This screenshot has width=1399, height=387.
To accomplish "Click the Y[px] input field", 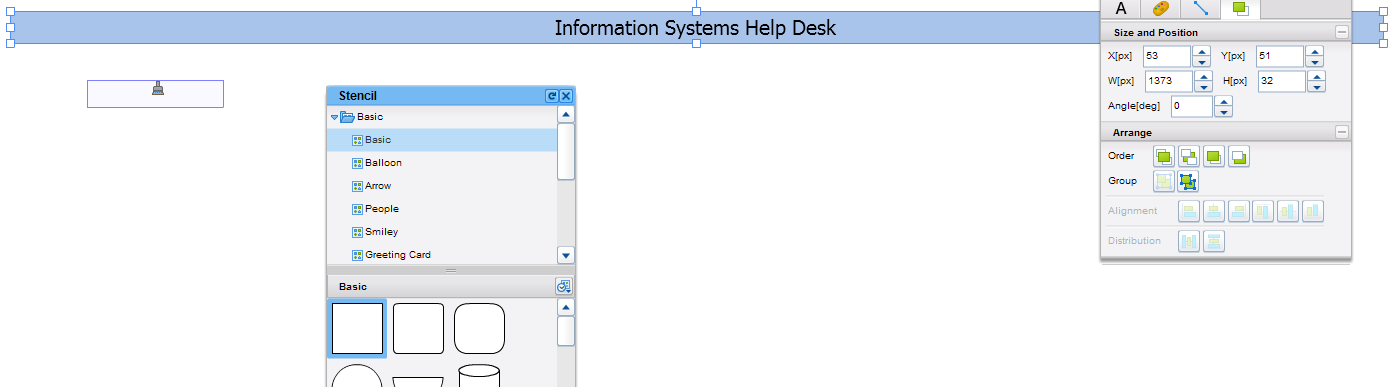I will point(1281,57).
